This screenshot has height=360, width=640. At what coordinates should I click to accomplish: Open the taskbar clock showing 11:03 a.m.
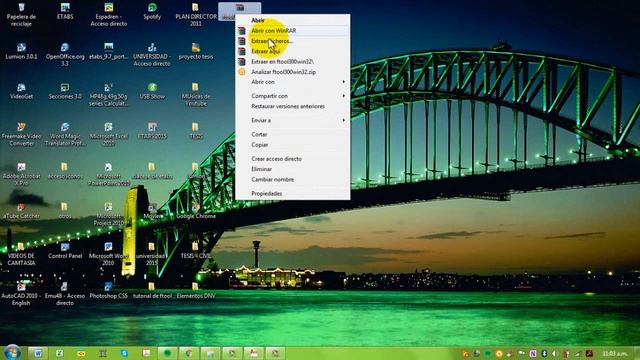point(615,353)
